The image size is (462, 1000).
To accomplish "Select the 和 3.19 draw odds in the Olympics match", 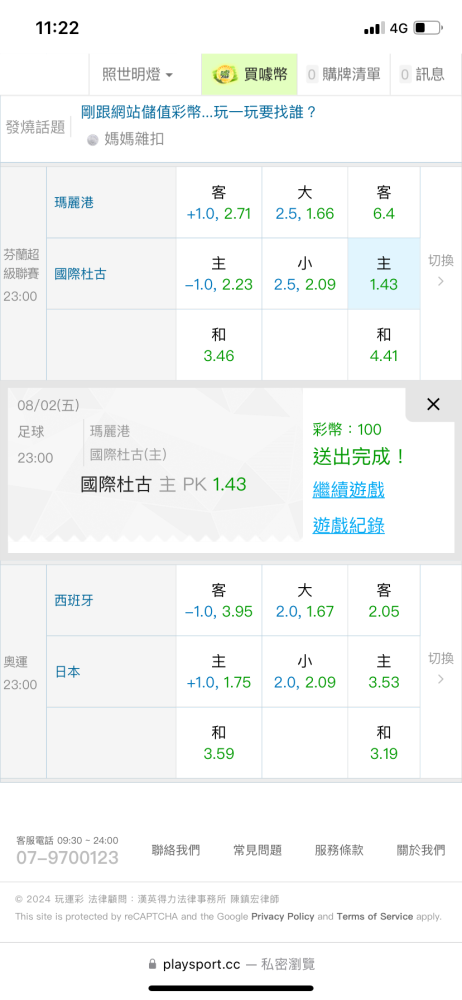I will point(384,743).
